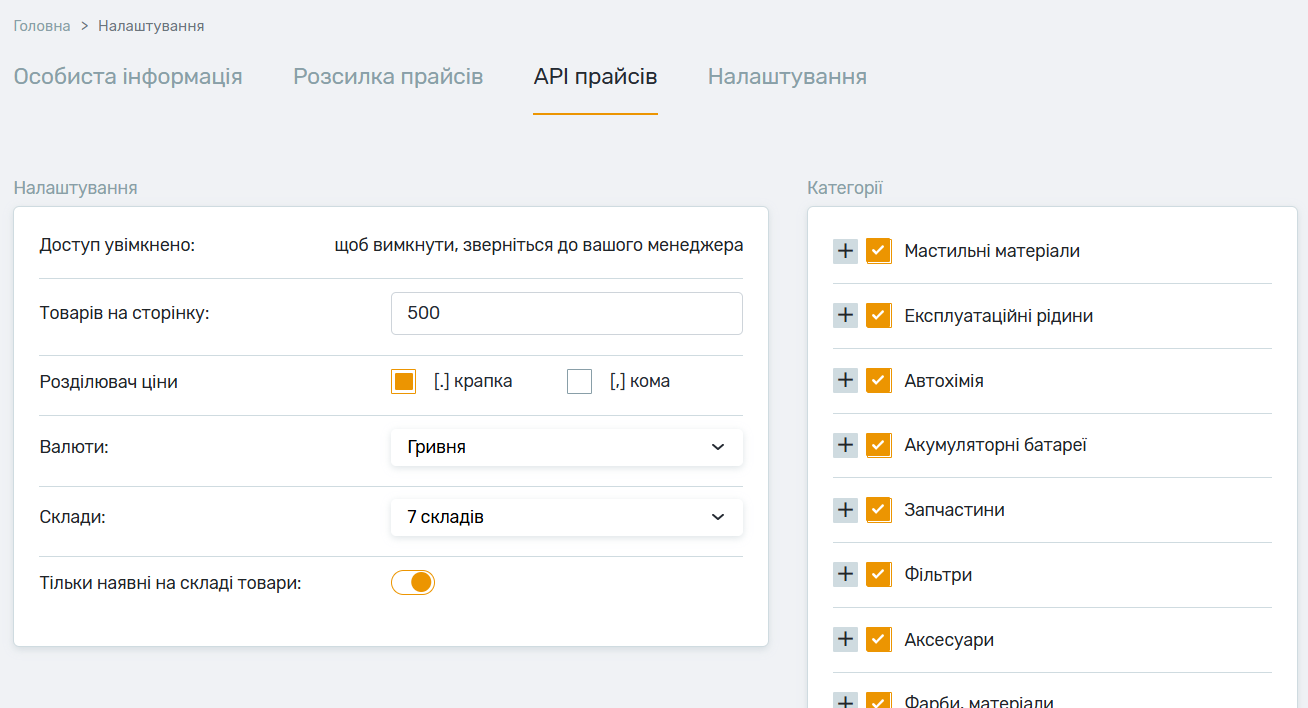The image size is (1308, 708).
Task: Click the Експлуатаційні рідини category label
Action: (999, 316)
